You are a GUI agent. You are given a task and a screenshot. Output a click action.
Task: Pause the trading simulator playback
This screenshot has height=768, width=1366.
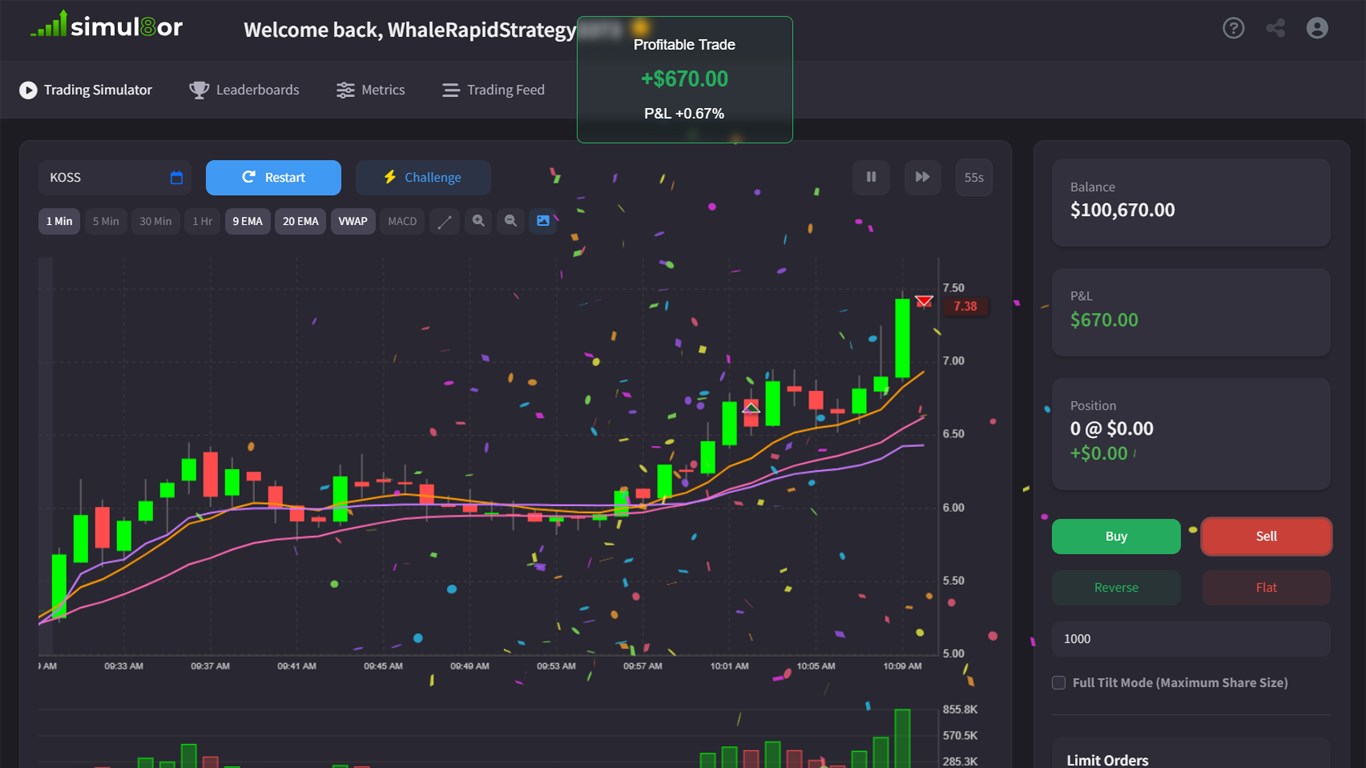coord(870,177)
